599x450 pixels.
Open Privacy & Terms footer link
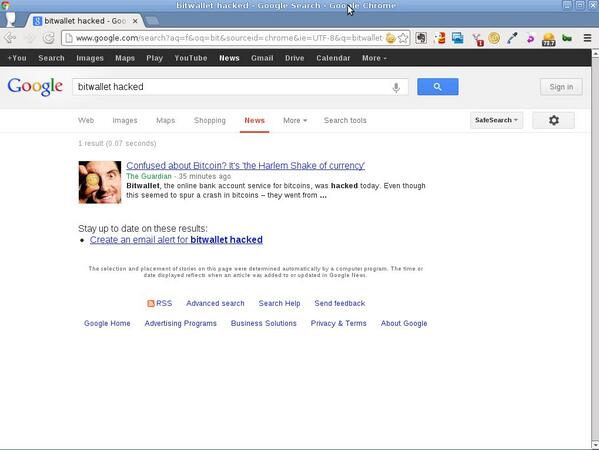pos(338,323)
